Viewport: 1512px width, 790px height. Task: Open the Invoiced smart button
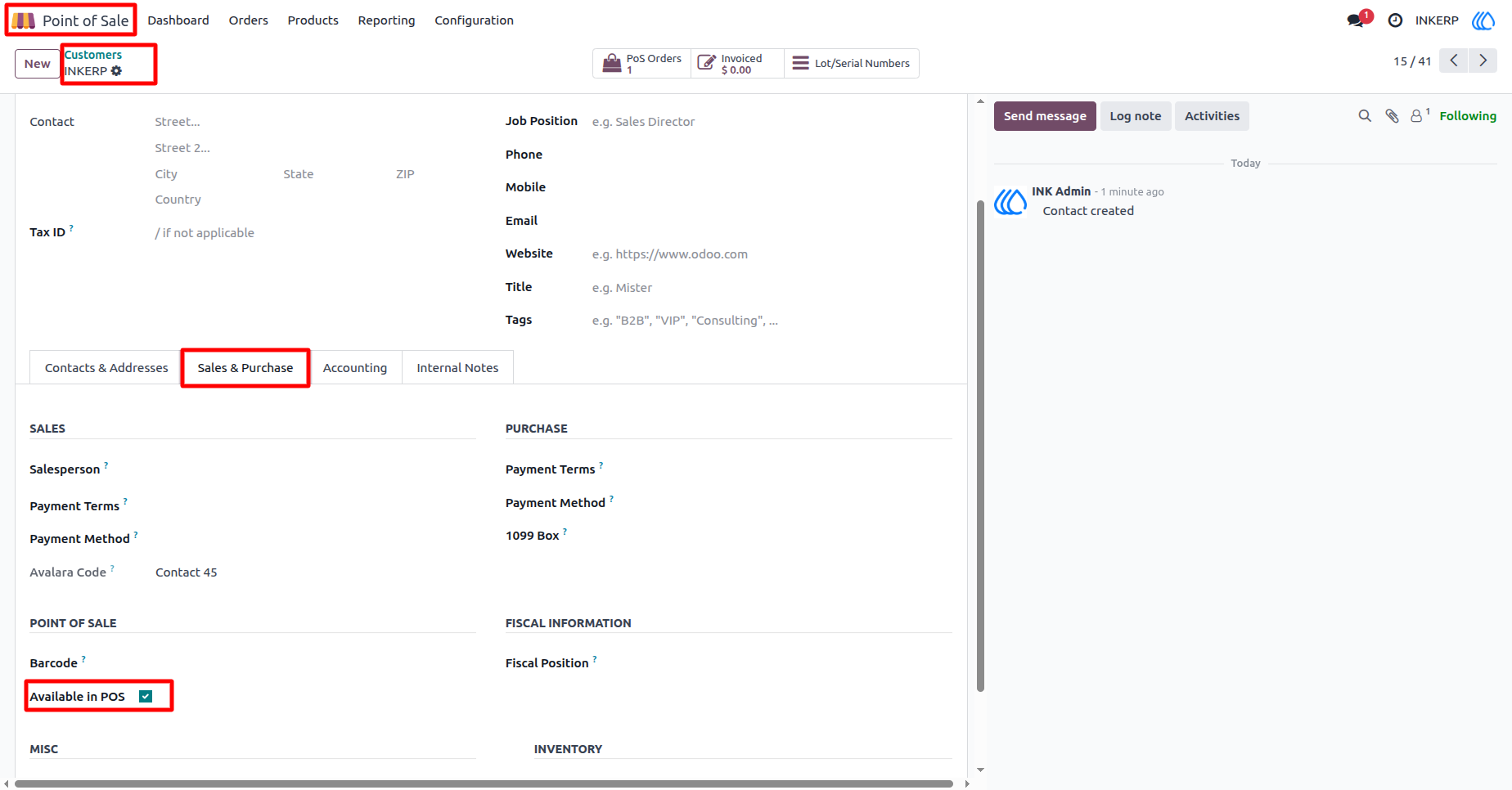(x=738, y=64)
